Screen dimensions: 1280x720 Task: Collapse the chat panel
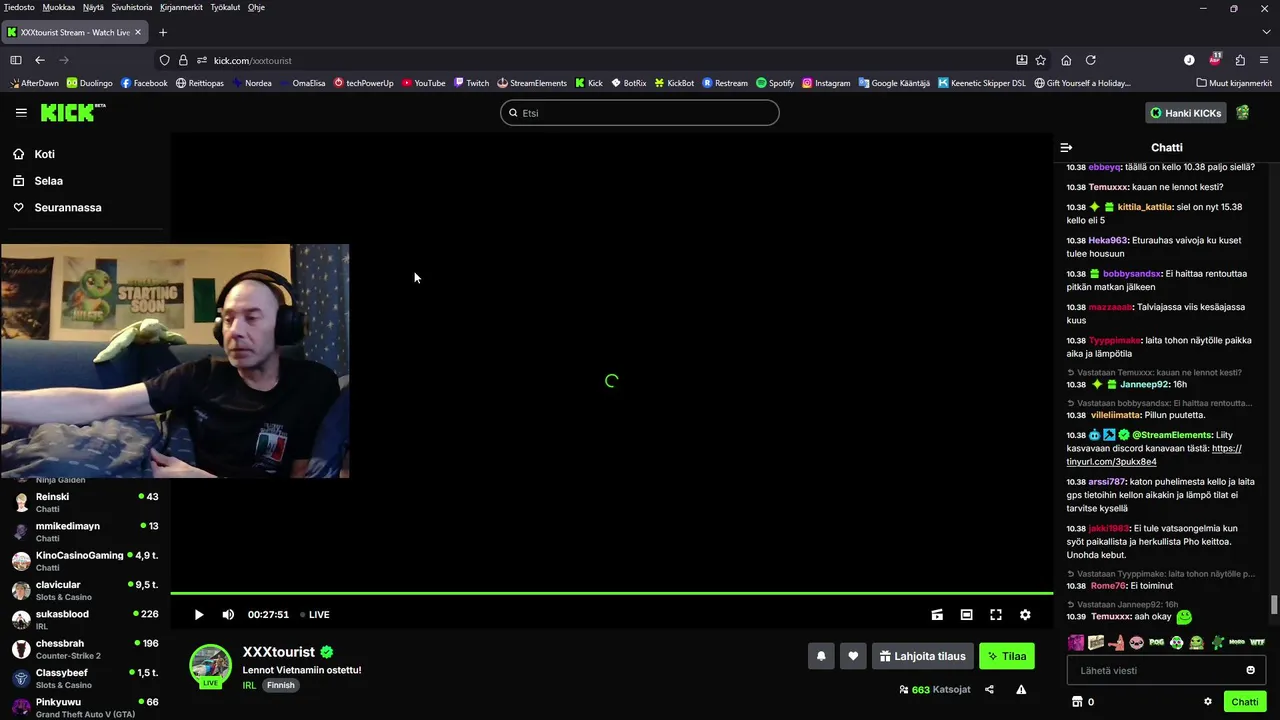(x=1066, y=147)
